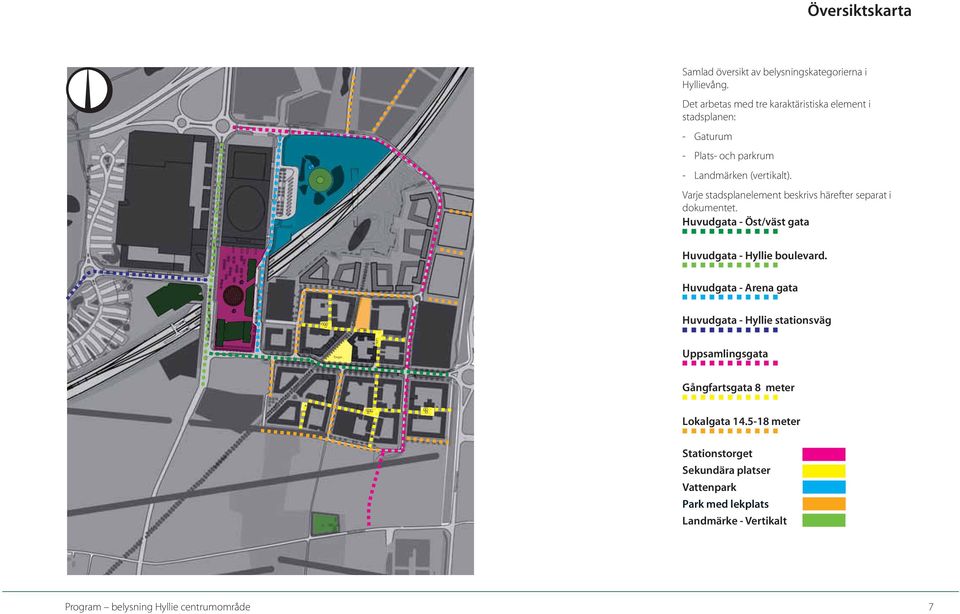This screenshot has width=960, height=614.
Task: Click the 'Huvudgata - Arena gata' legend label
Action: pyautogui.click(x=740, y=288)
